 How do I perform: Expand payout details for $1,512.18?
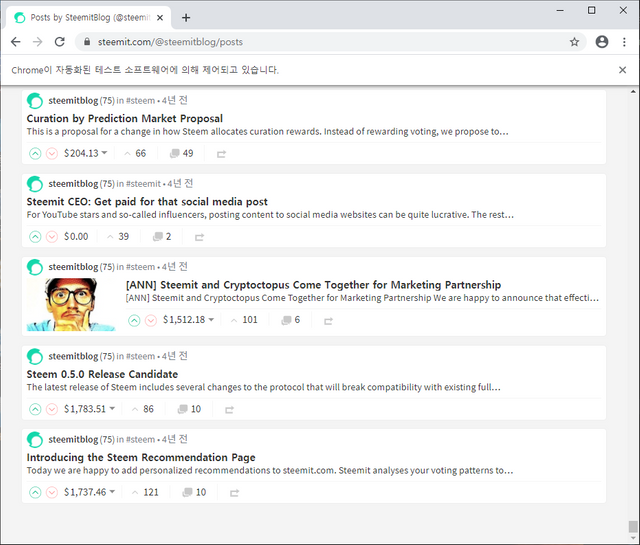[211, 320]
